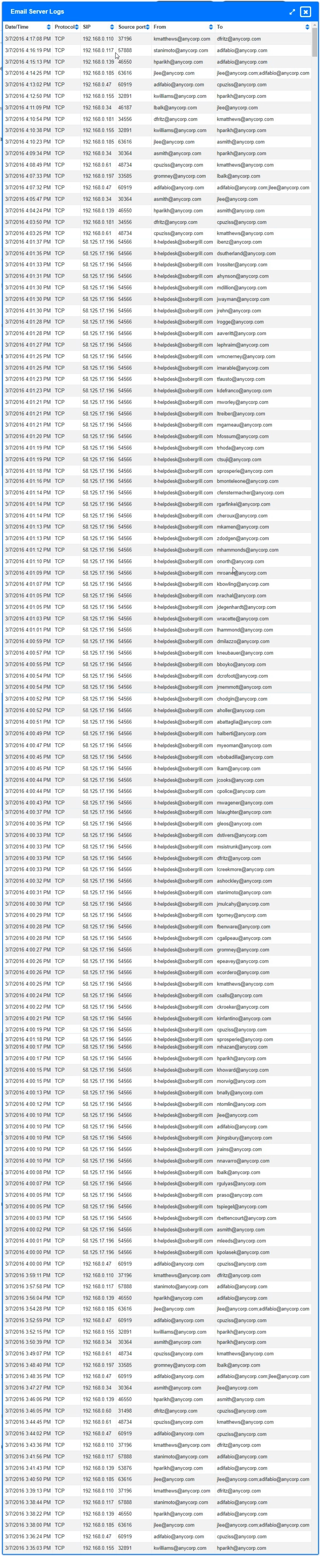This screenshot has width=330, height=1568.
Task: Click recipient lcreekmore@anycorp.com
Action: [246, 870]
